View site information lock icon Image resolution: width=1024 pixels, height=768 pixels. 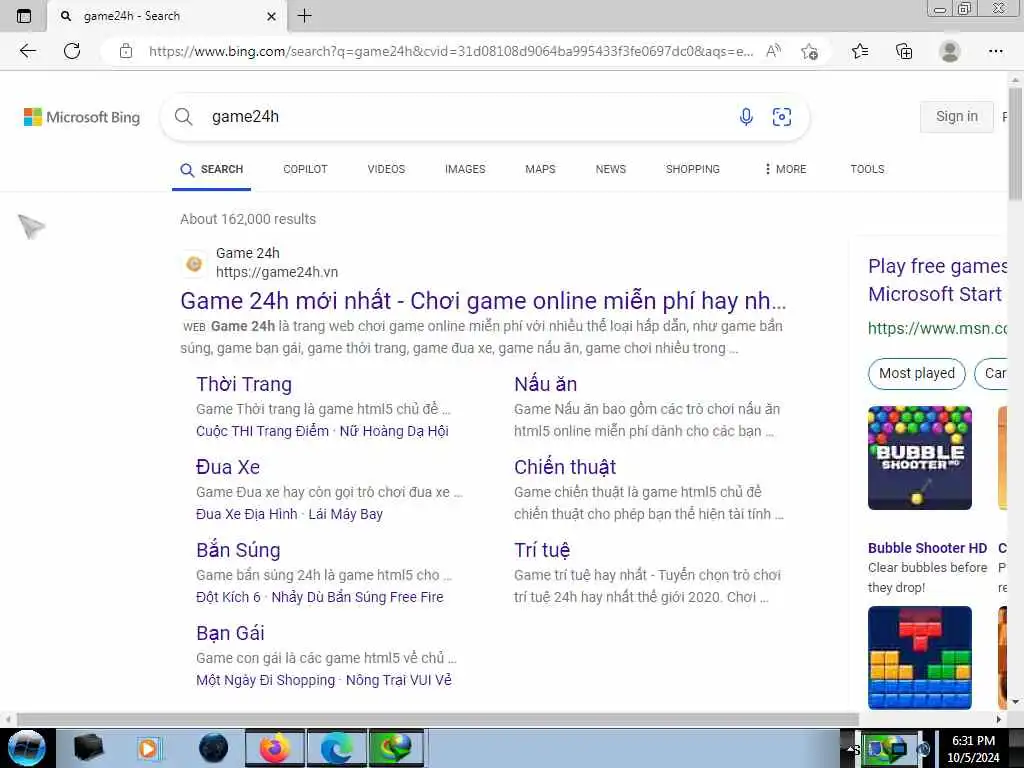pyautogui.click(x=126, y=51)
